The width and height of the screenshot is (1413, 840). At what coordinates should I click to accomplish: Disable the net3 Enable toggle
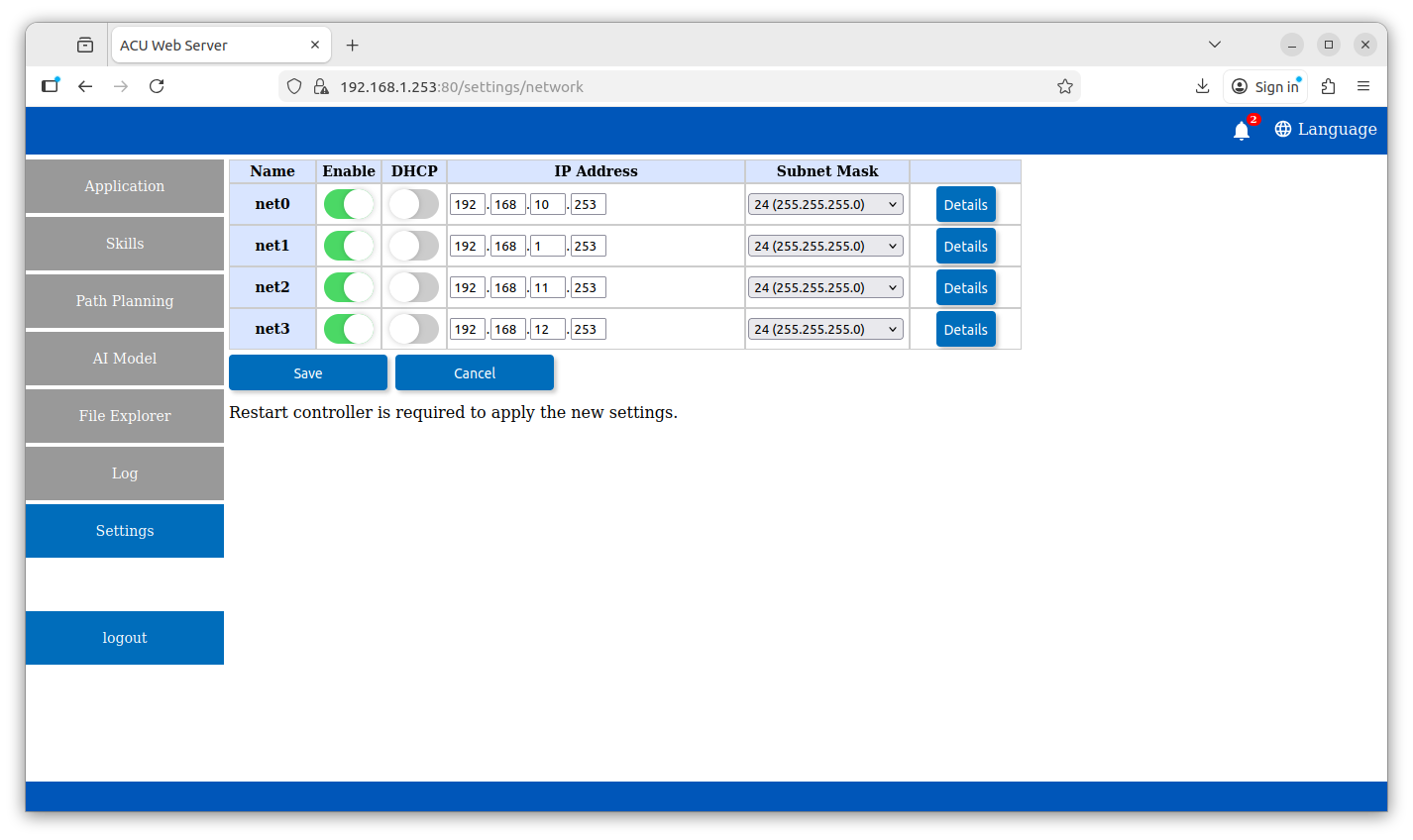(349, 329)
